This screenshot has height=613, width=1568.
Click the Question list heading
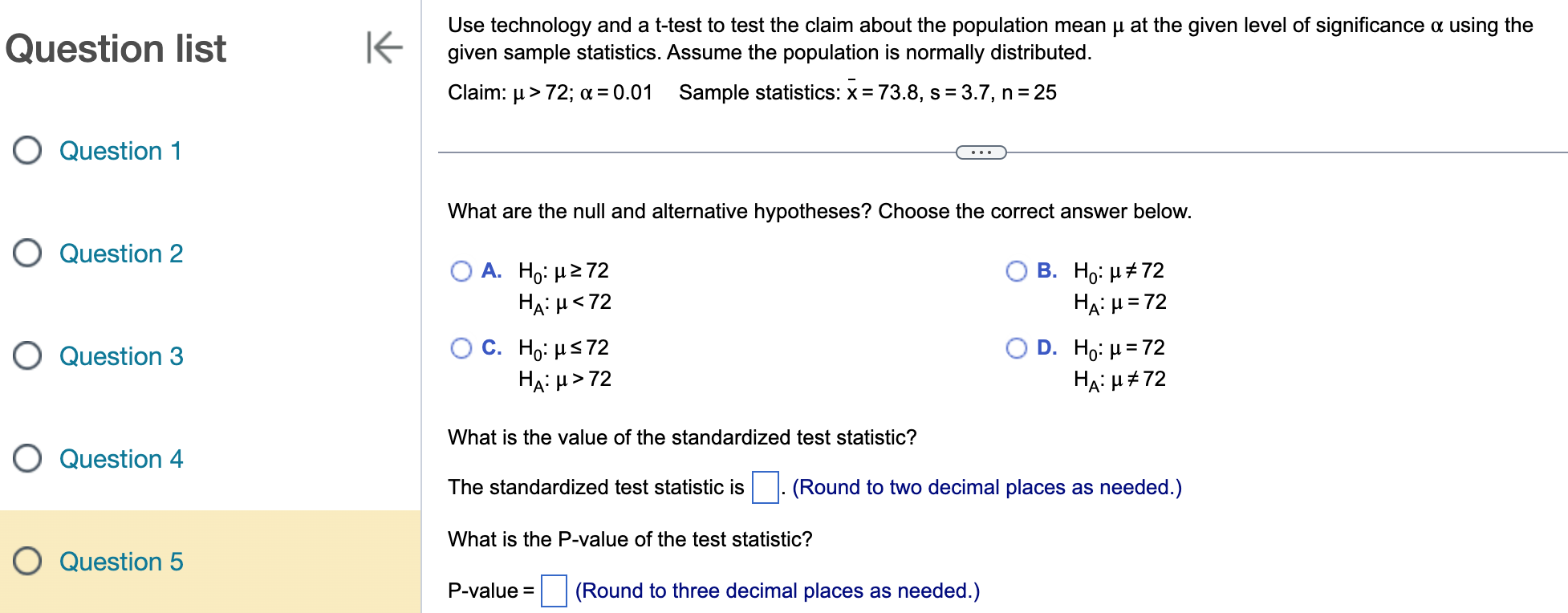click(116, 48)
